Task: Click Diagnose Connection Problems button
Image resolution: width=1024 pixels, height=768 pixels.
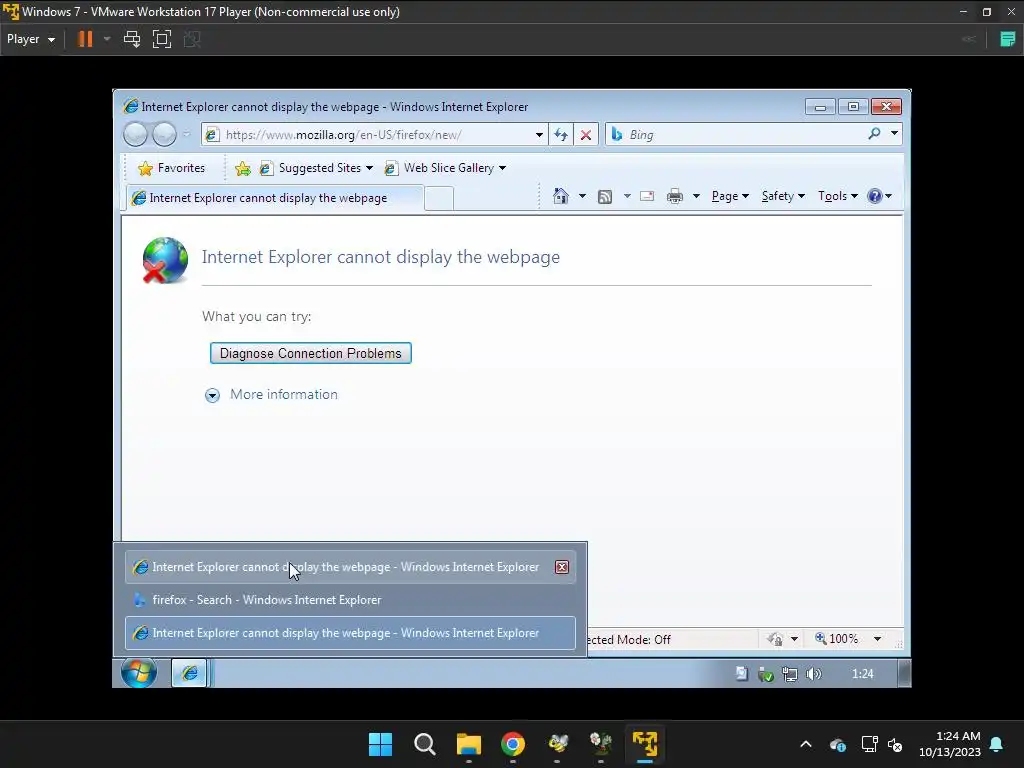Action: pyautogui.click(x=310, y=353)
